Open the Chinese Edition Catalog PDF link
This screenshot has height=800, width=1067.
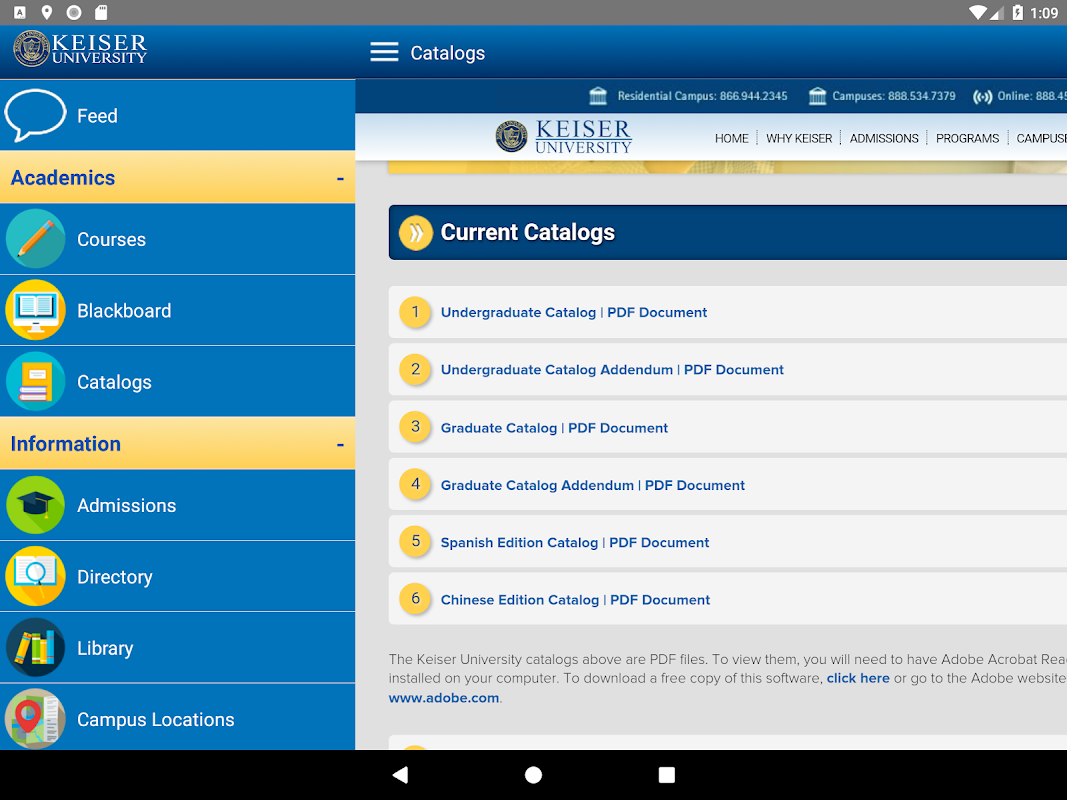(x=575, y=599)
